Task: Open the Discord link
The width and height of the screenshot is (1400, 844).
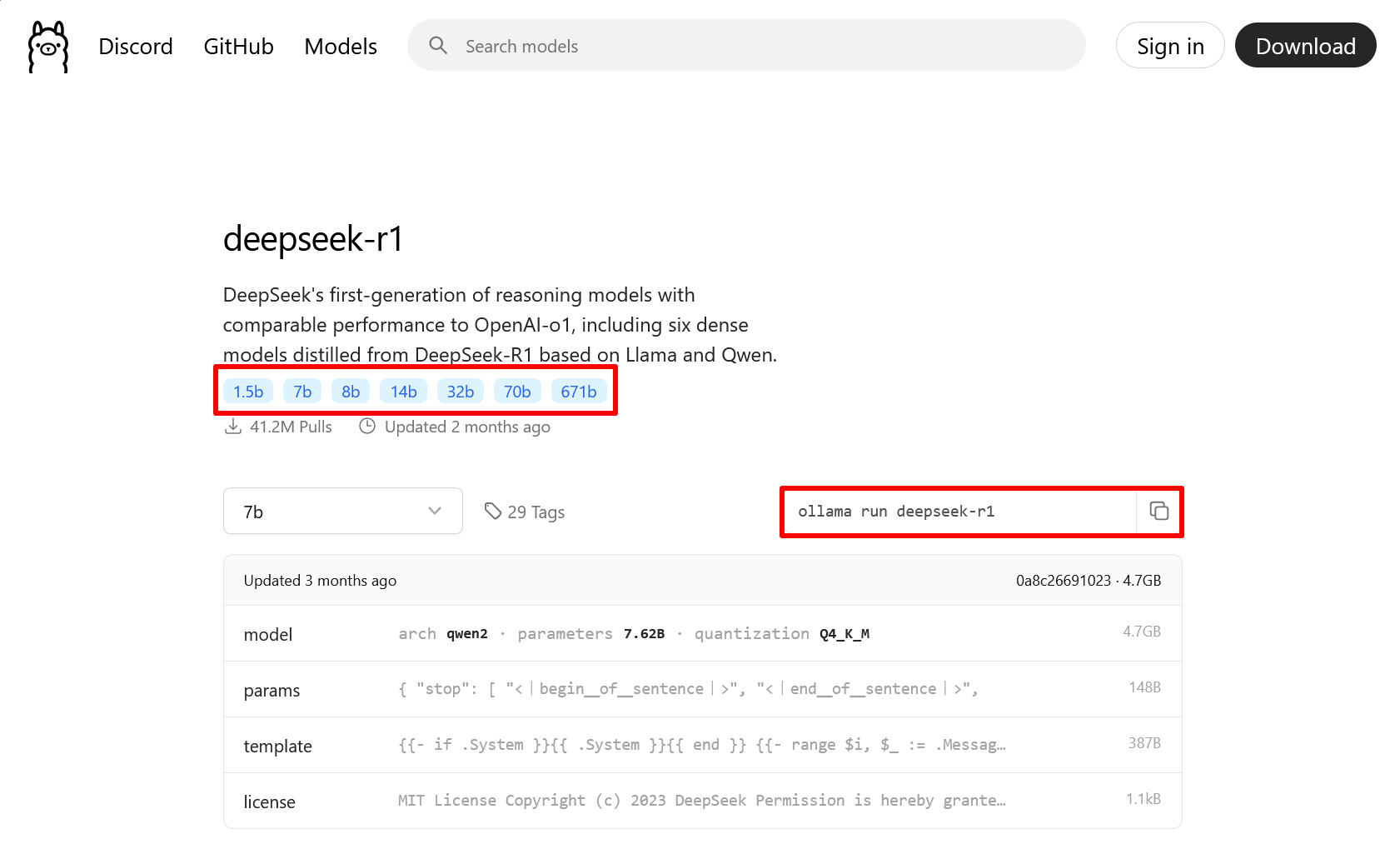Action: coord(136,47)
